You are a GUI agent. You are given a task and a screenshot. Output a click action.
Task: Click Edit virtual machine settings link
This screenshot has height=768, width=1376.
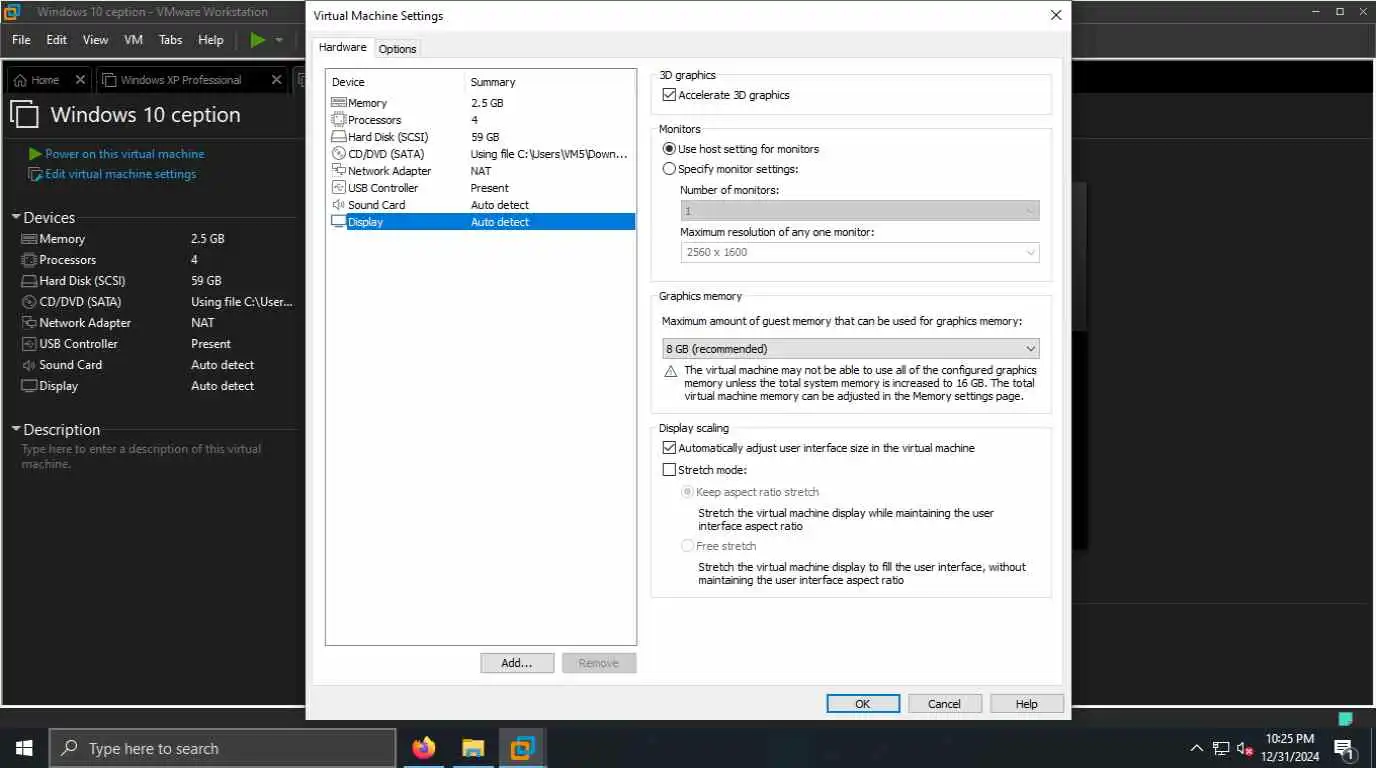(120, 174)
